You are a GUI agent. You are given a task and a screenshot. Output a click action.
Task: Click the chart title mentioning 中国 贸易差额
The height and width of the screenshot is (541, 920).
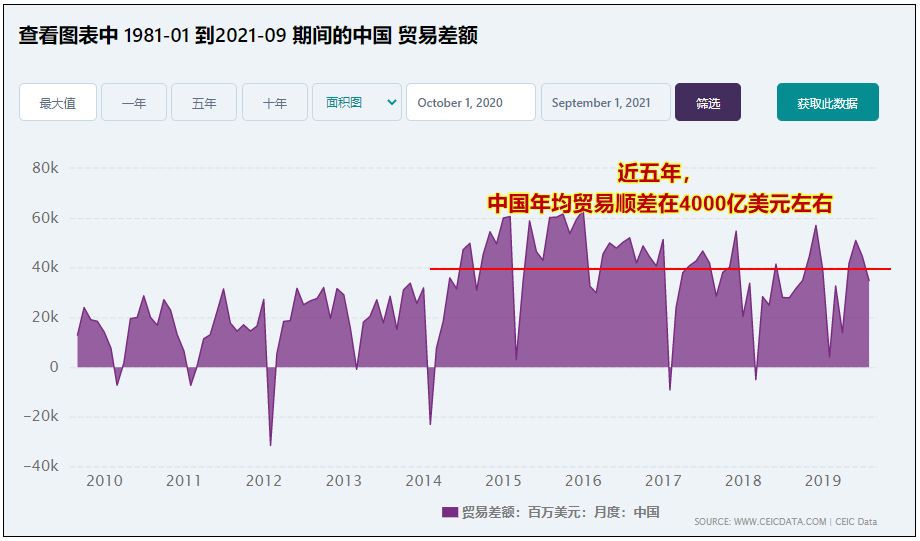[x=248, y=35]
